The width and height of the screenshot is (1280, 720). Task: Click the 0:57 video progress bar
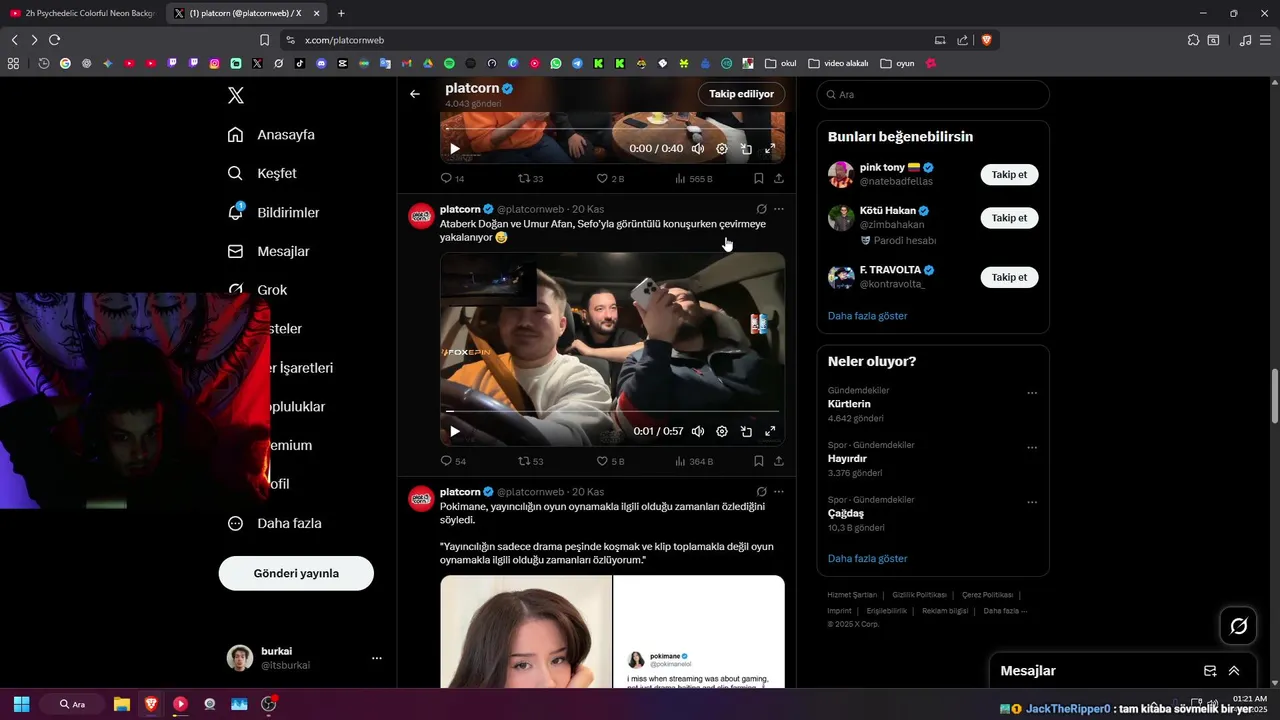[612, 411]
